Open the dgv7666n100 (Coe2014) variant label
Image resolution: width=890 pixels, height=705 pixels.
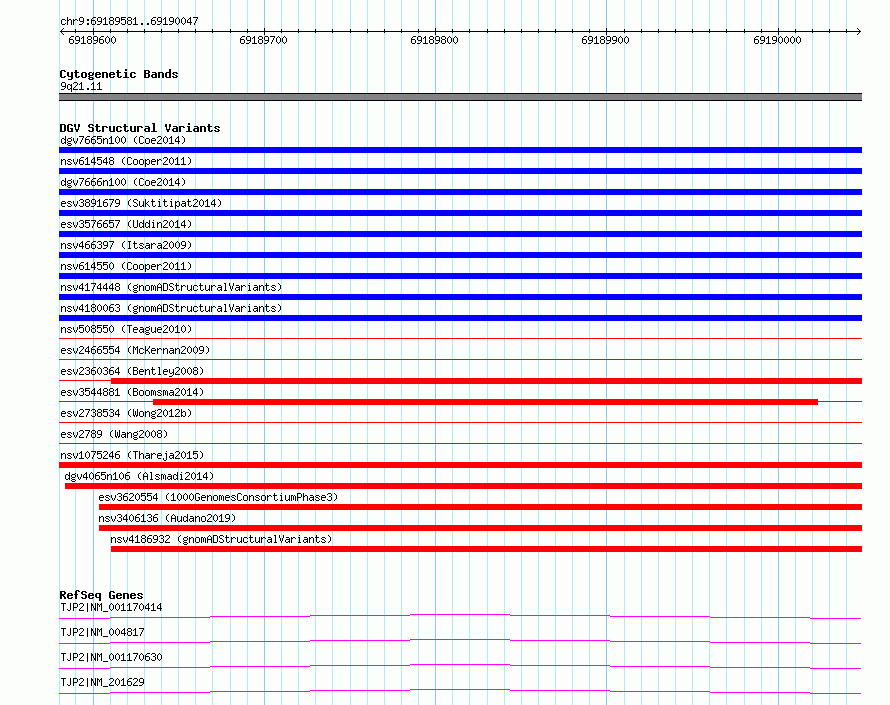point(123,182)
